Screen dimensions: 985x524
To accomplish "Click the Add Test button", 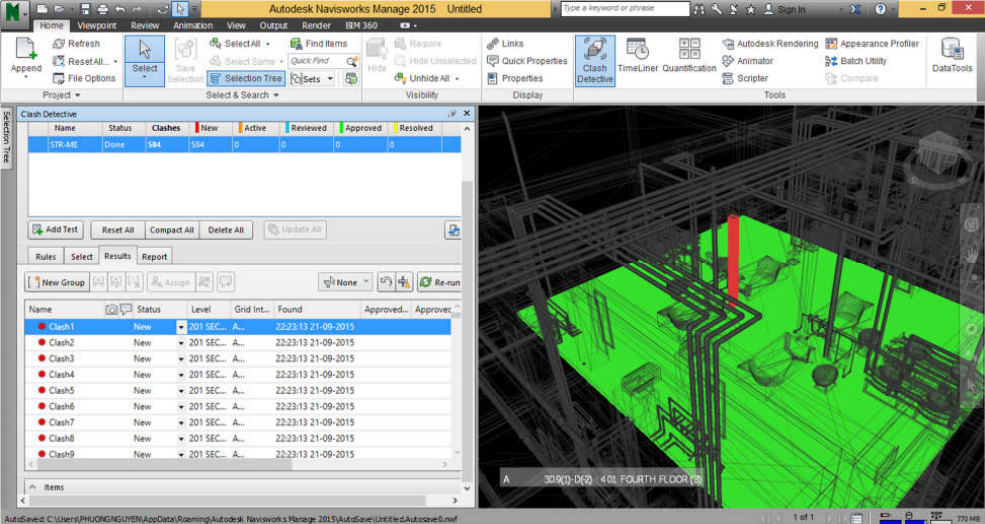I will click(x=56, y=229).
